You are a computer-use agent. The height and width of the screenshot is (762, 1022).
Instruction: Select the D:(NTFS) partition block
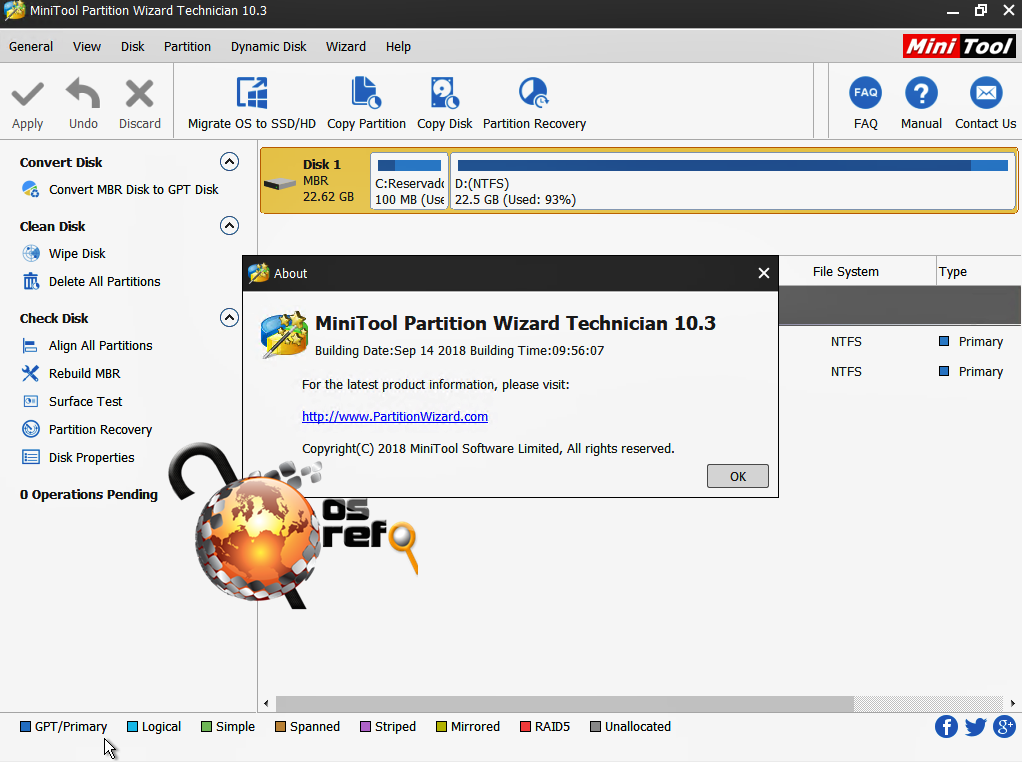click(733, 181)
